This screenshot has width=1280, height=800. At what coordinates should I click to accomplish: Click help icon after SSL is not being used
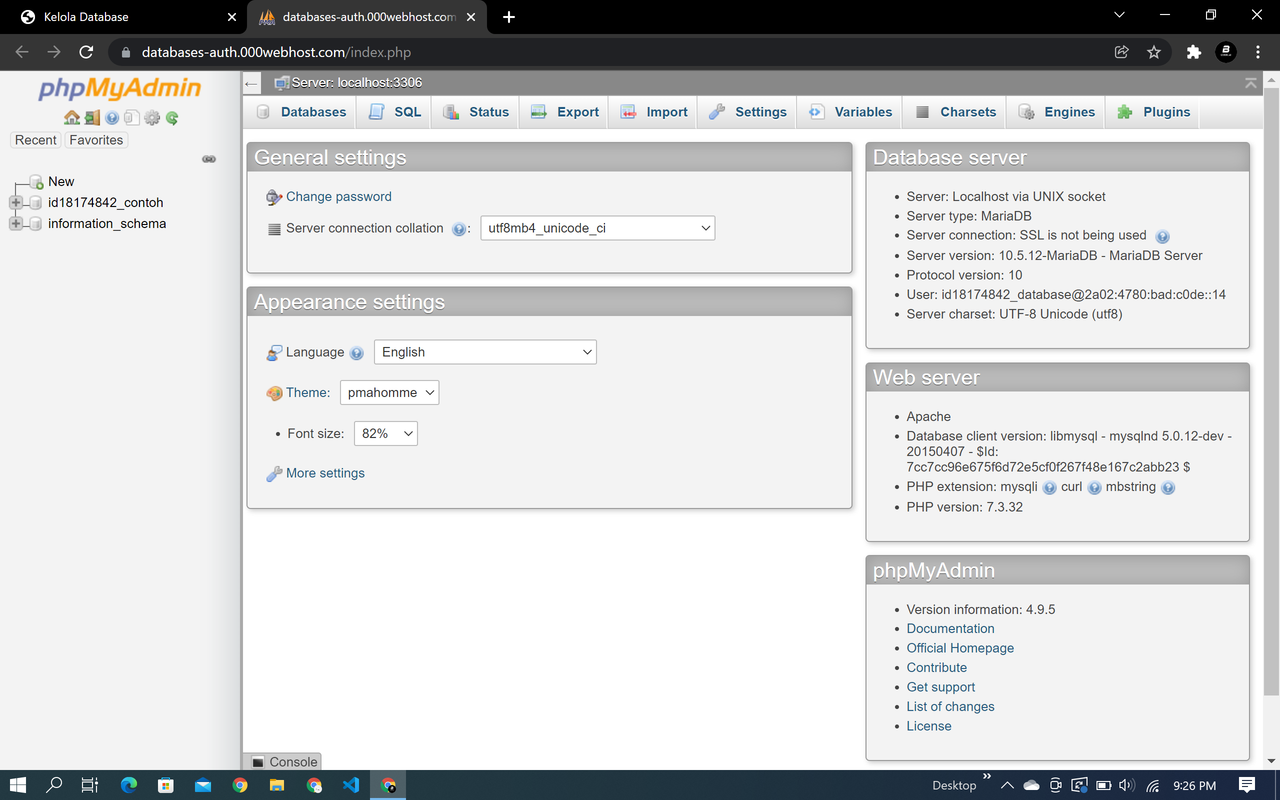tap(1162, 237)
